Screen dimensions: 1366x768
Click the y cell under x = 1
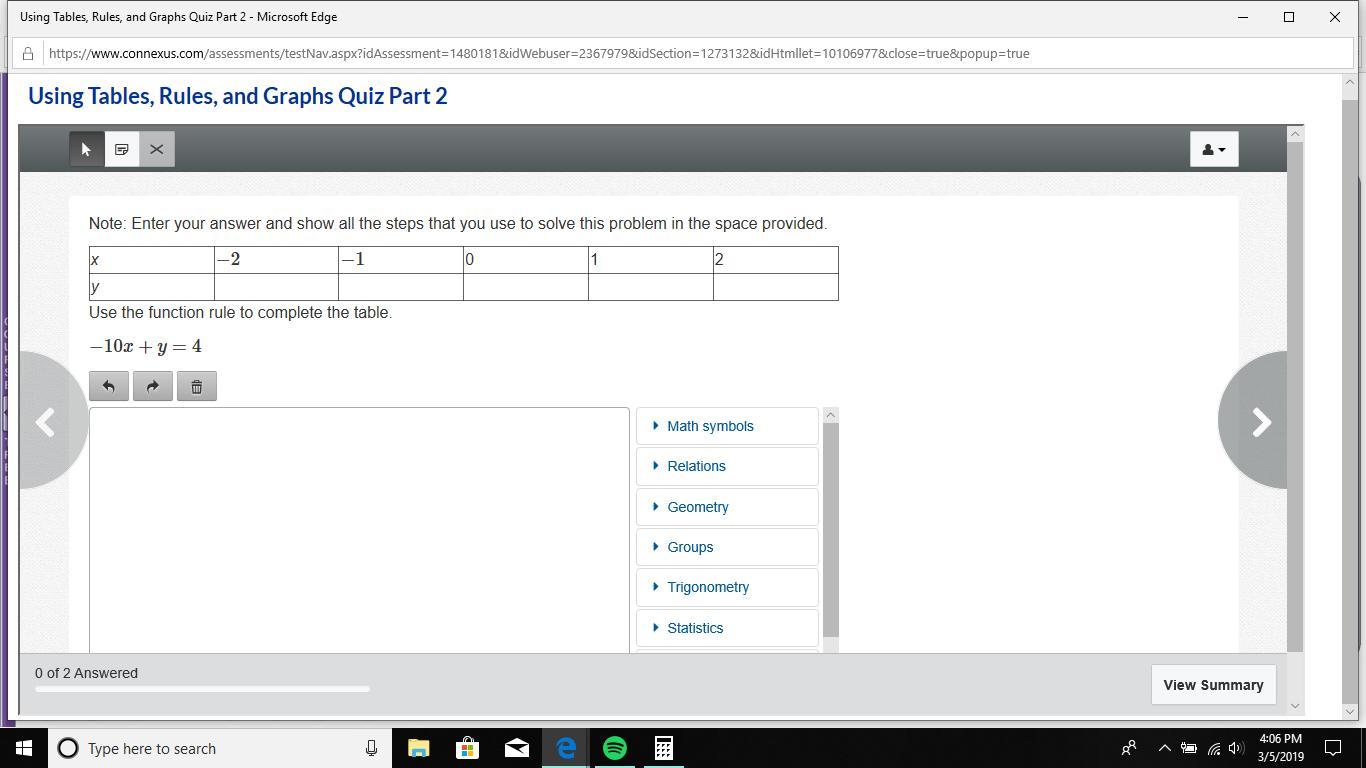651,287
